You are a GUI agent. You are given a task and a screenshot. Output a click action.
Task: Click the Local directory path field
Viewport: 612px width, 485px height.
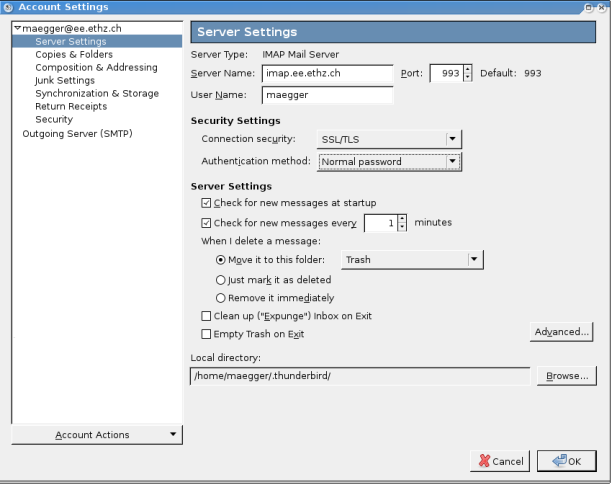[360, 376]
